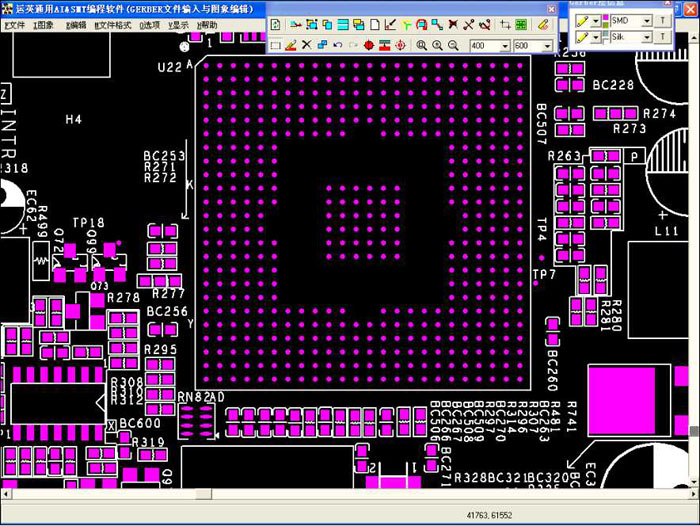The height and width of the screenshot is (526, 700).
Task: Click the redo arrow icon
Action: pyautogui.click(x=354, y=46)
